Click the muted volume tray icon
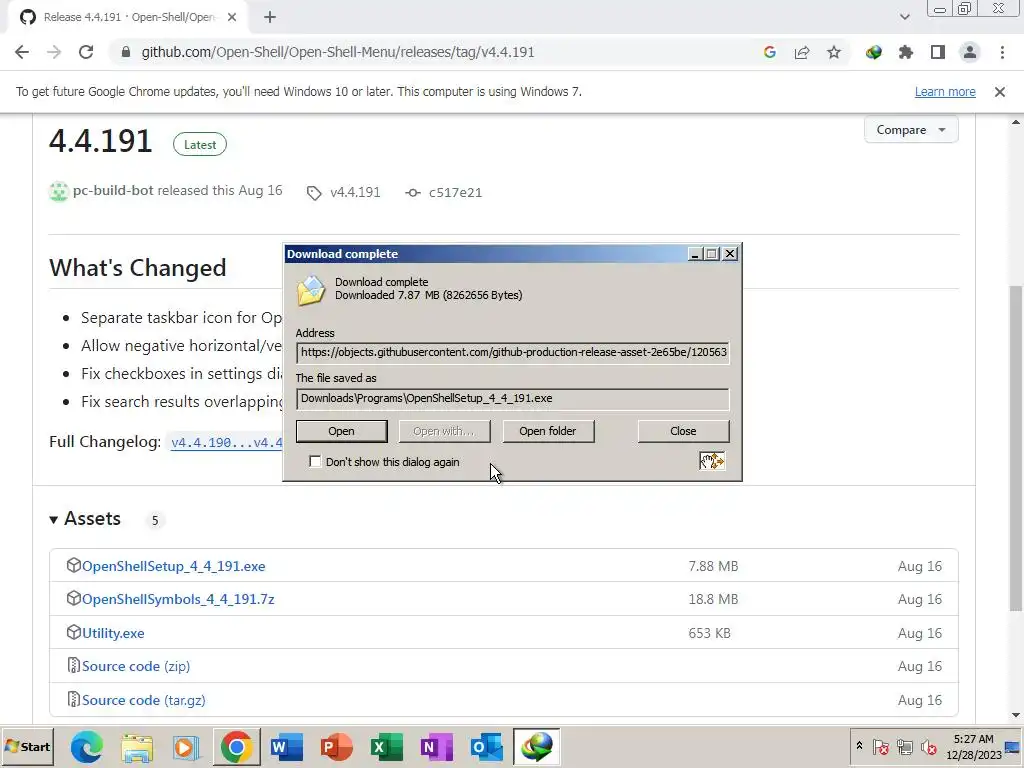 tap(928, 746)
